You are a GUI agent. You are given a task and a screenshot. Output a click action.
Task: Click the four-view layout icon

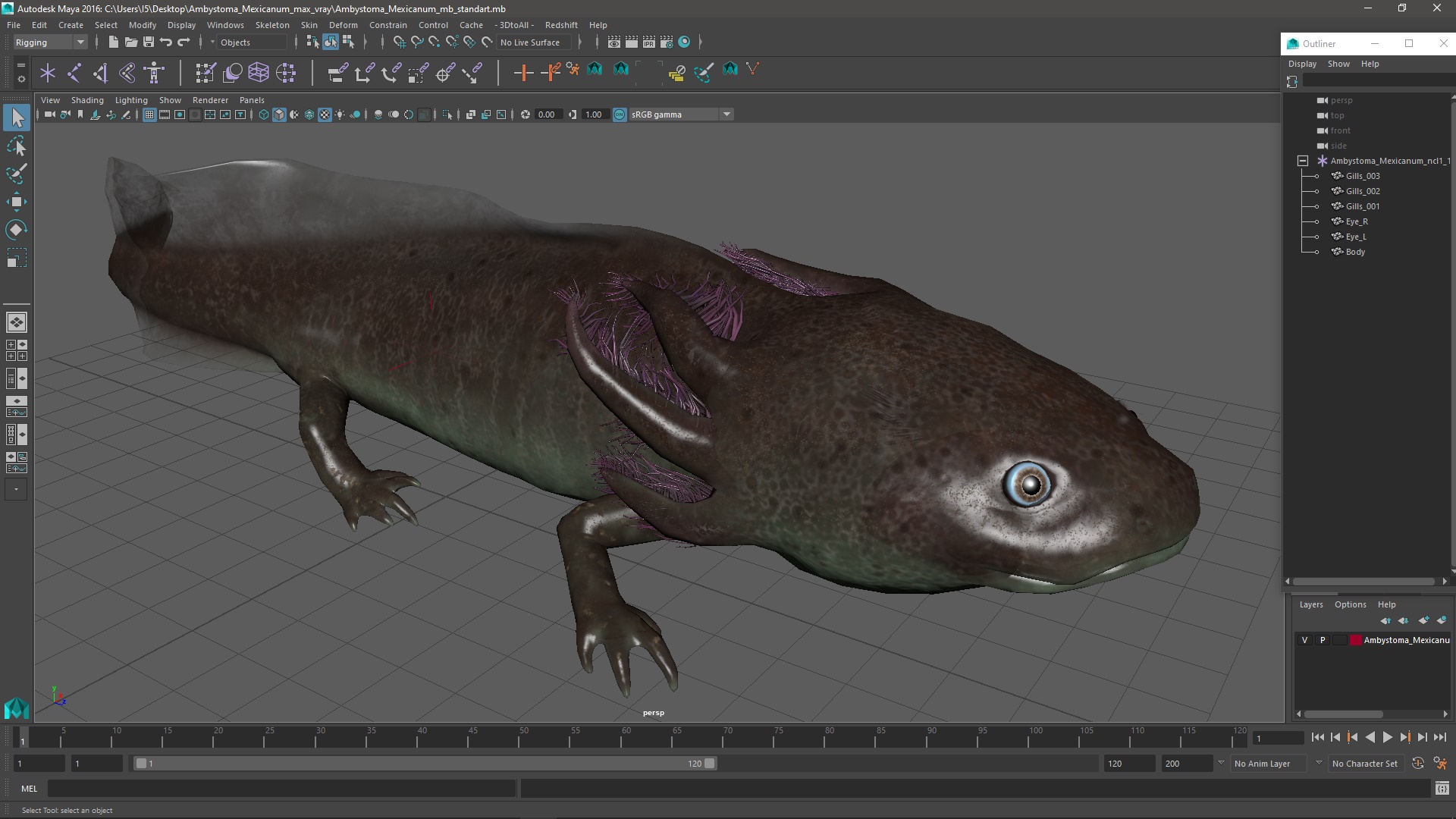17,350
